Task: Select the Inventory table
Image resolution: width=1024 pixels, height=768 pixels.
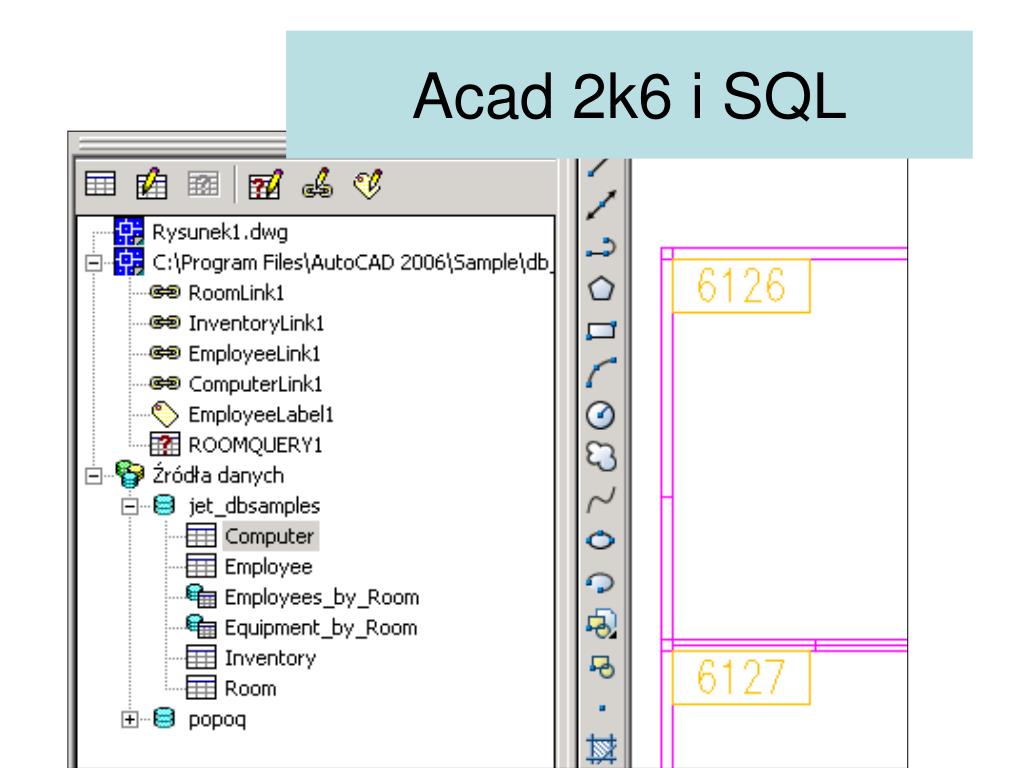Action: 270,658
